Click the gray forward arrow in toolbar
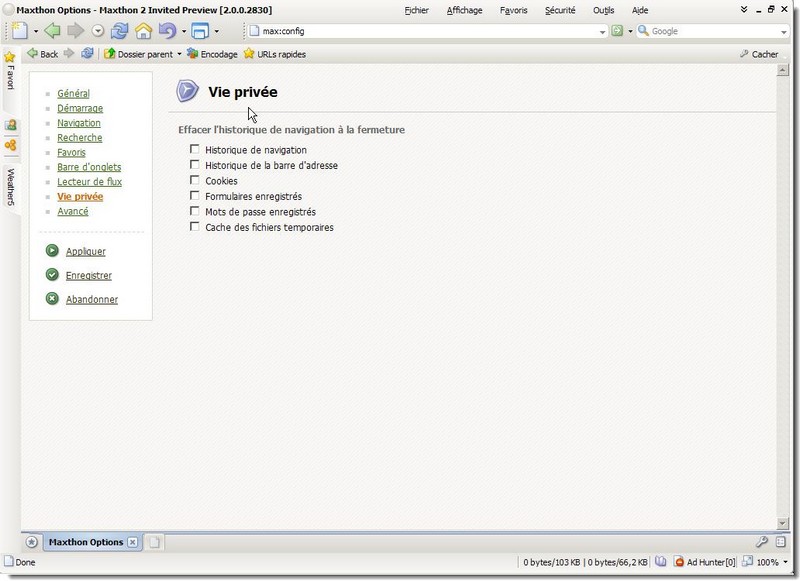This screenshot has width=800, height=581. 76,31
